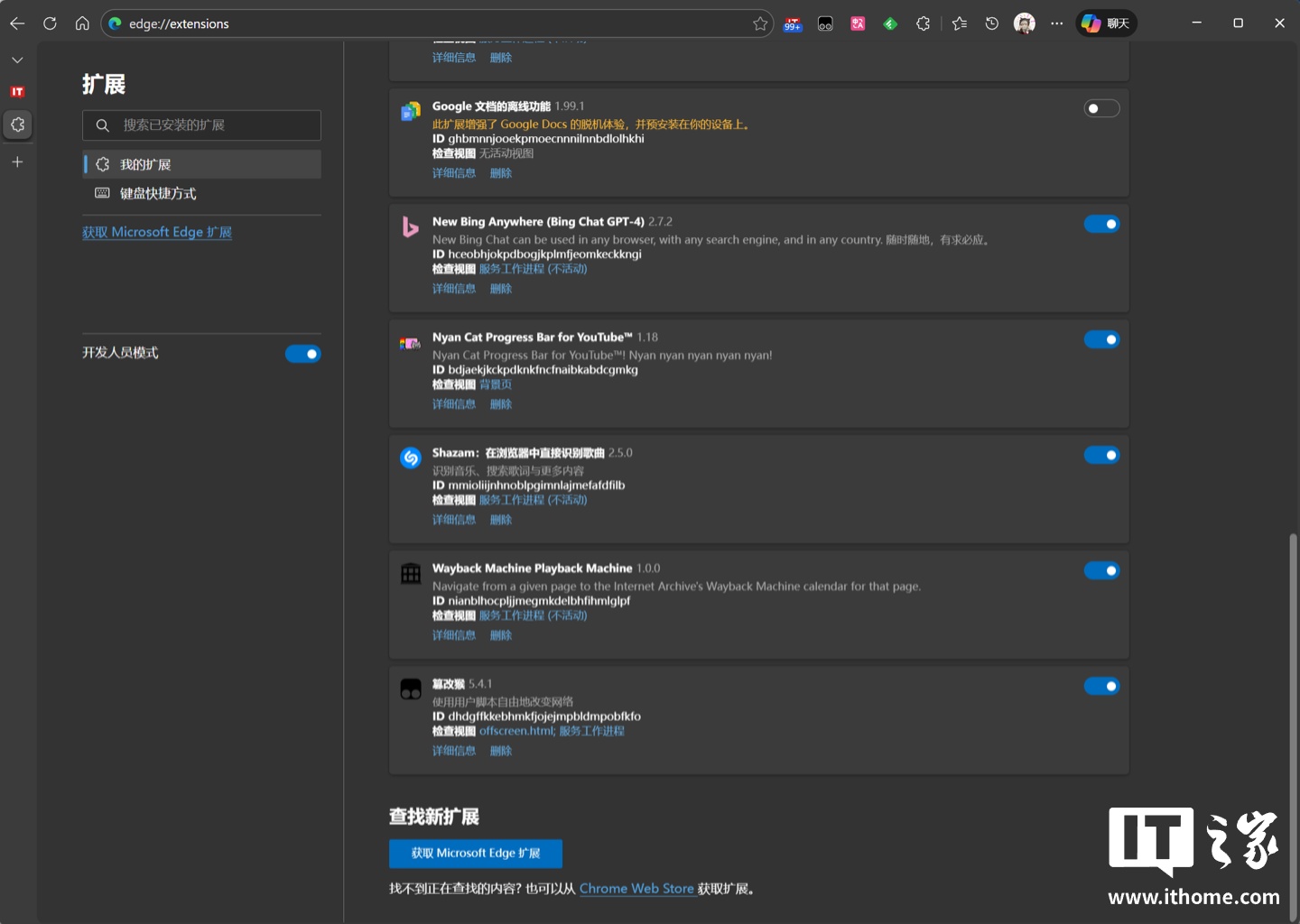Click the New Bing Anywhere extension icon
Screen dimensions: 1300x924
point(411,226)
